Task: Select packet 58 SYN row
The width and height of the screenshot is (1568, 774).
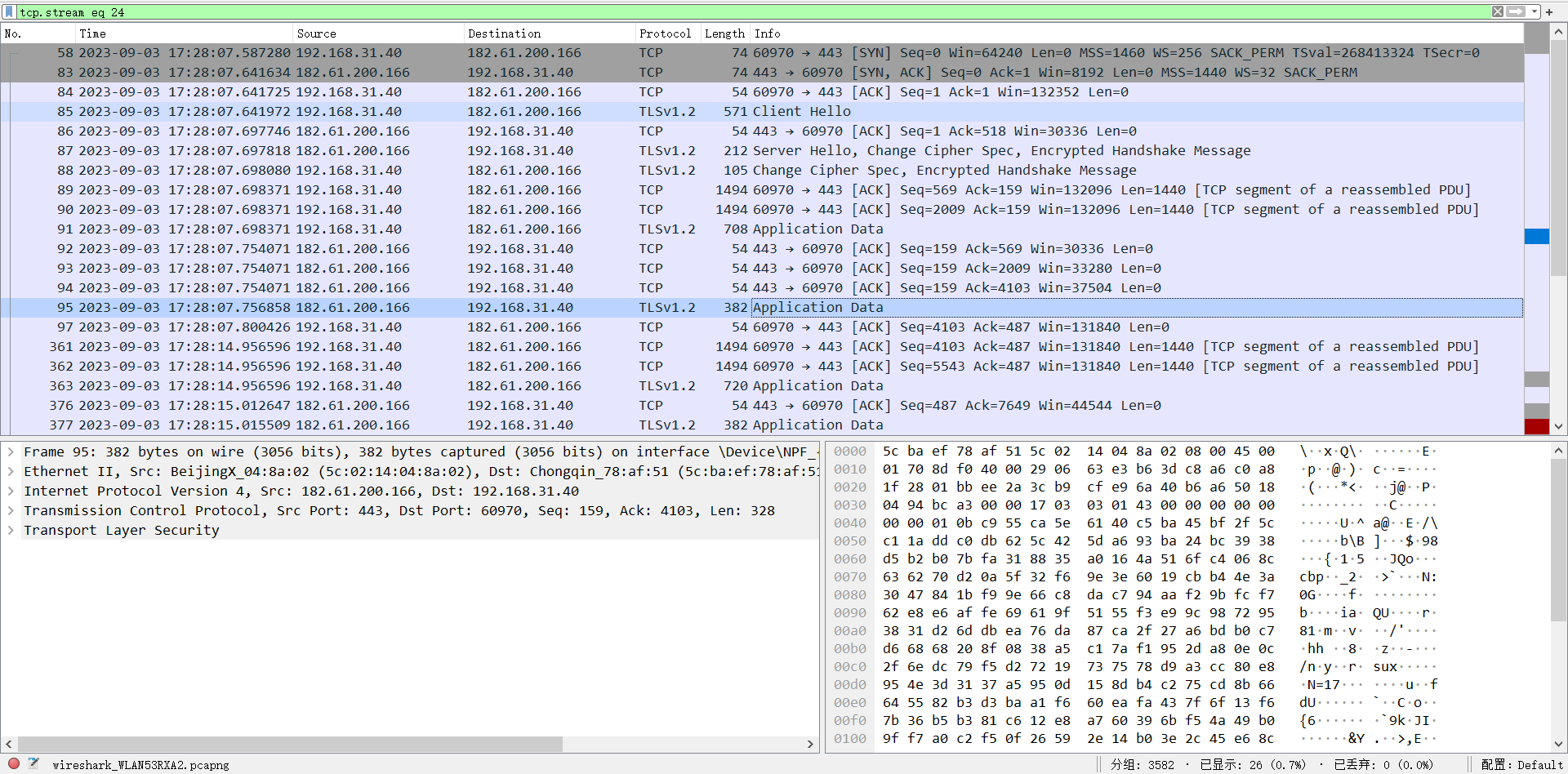Action: (762, 53)
